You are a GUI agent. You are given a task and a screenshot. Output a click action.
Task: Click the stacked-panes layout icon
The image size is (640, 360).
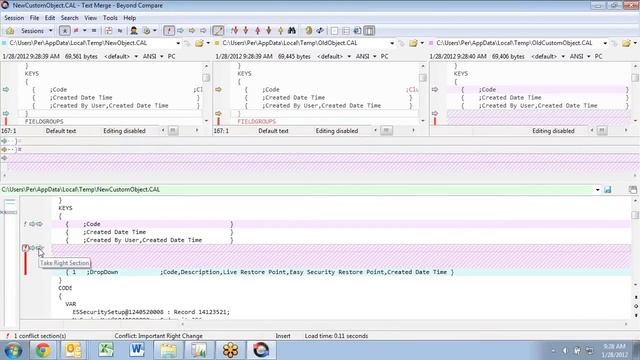346,31
